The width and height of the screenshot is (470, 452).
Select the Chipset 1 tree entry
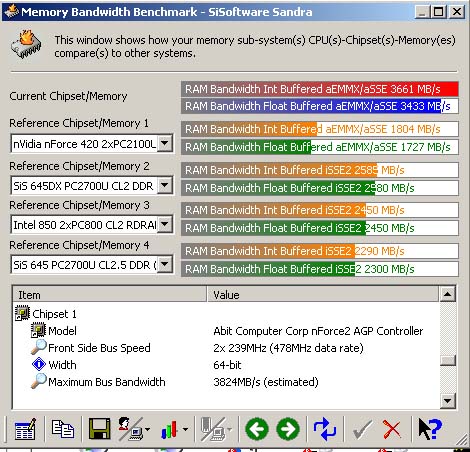click(x=54, y=314)
